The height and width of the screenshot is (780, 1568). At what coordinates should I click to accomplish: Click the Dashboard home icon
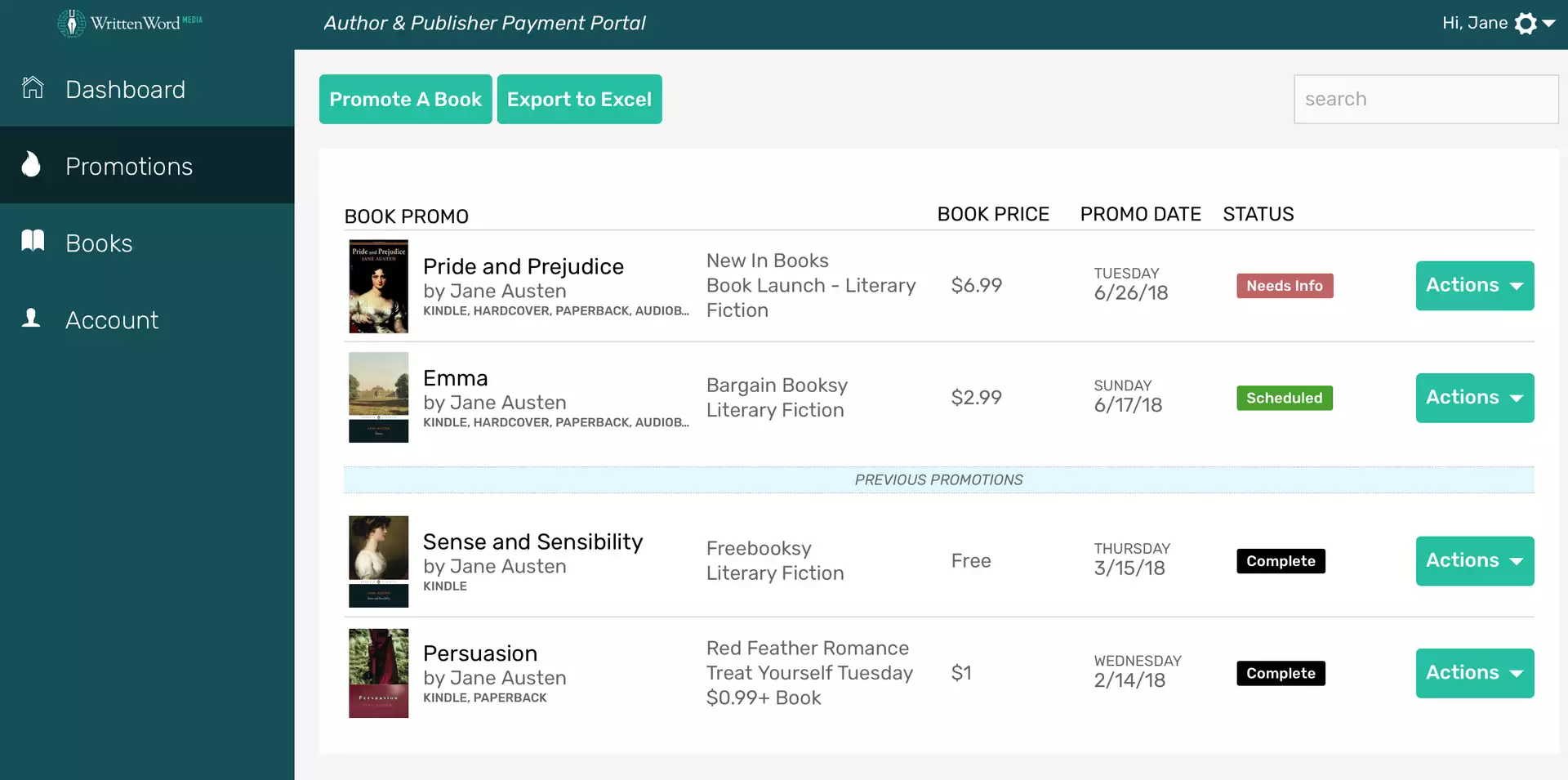33,87
